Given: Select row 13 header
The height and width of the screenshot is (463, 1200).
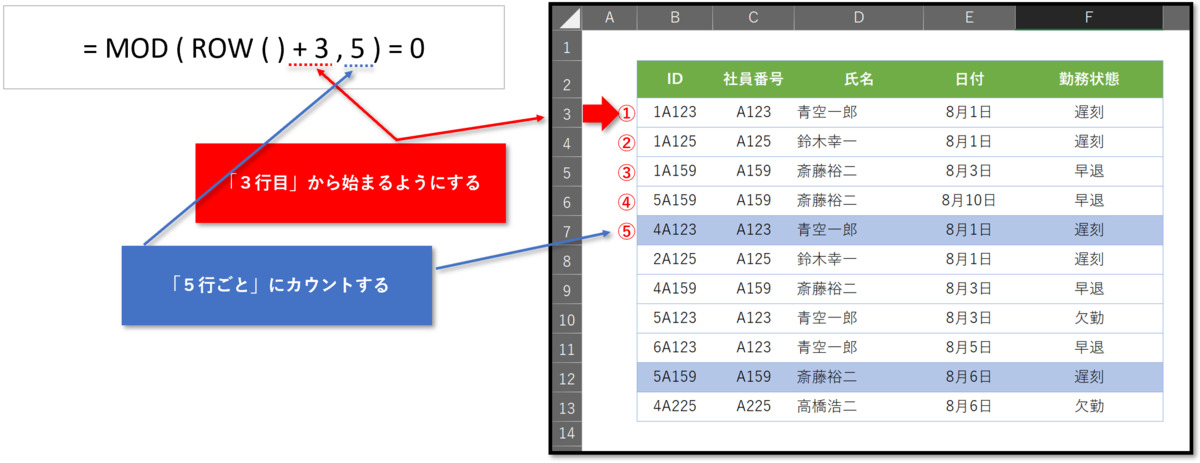Looking at the screenshot, I should (566, 406).
